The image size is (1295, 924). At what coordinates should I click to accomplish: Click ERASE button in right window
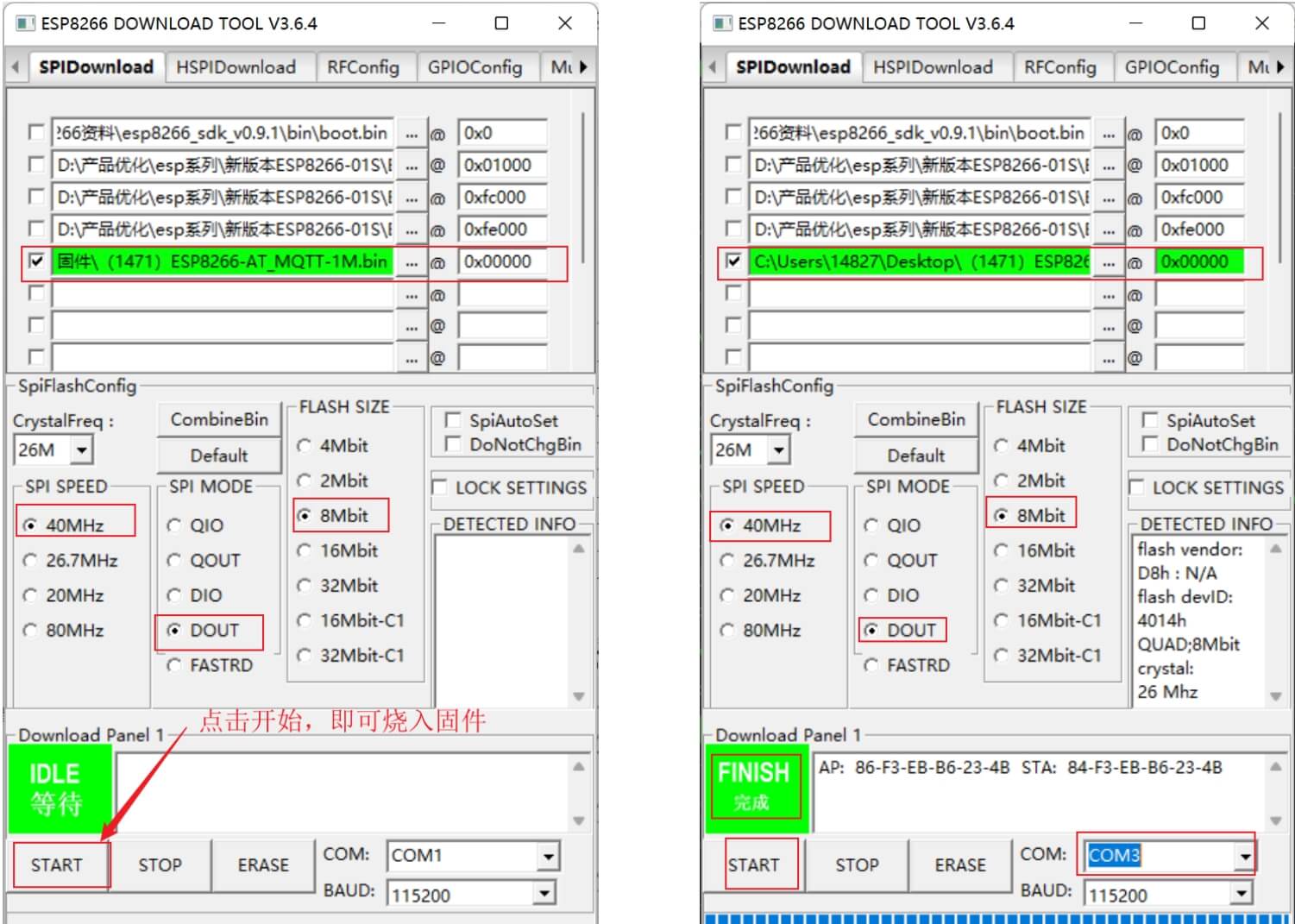(960, 865)
